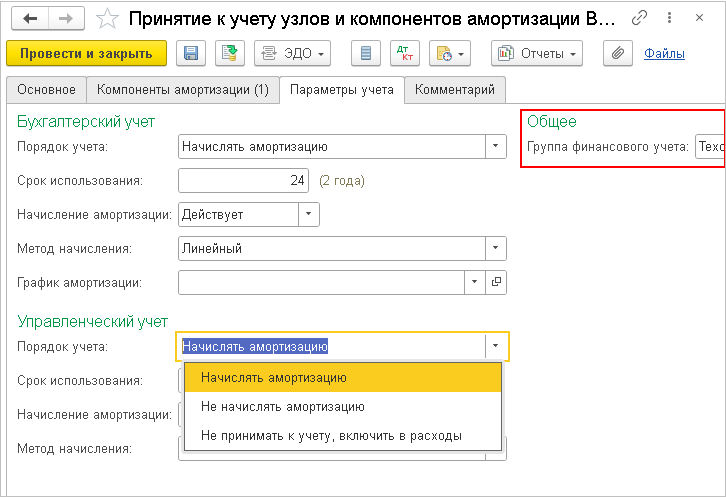This screenshot has height=497, width=726.
Task: Open График амортизации selection form button
Action: 495,283
